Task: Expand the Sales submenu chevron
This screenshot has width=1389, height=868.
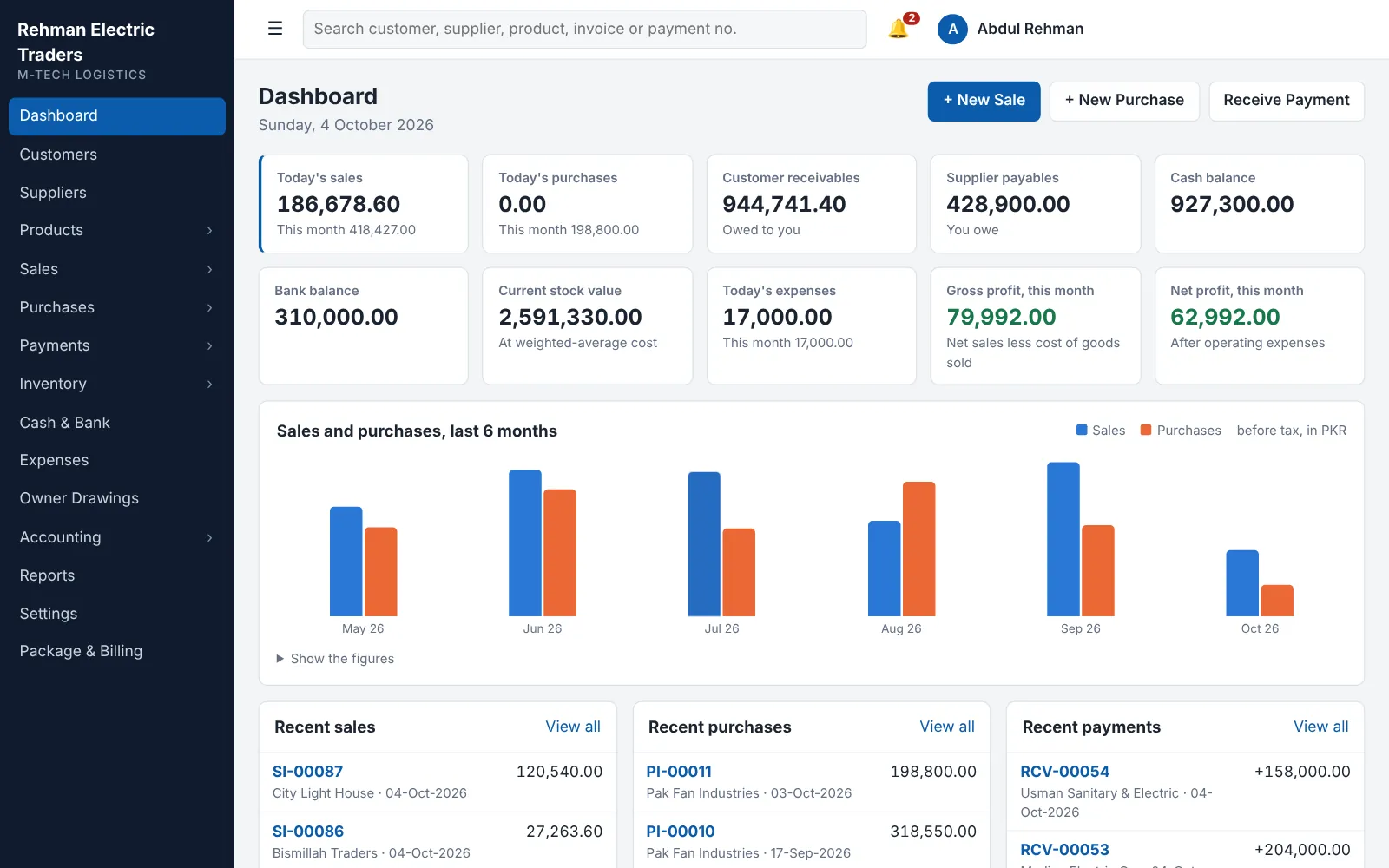Action: (x=210, y=269)
